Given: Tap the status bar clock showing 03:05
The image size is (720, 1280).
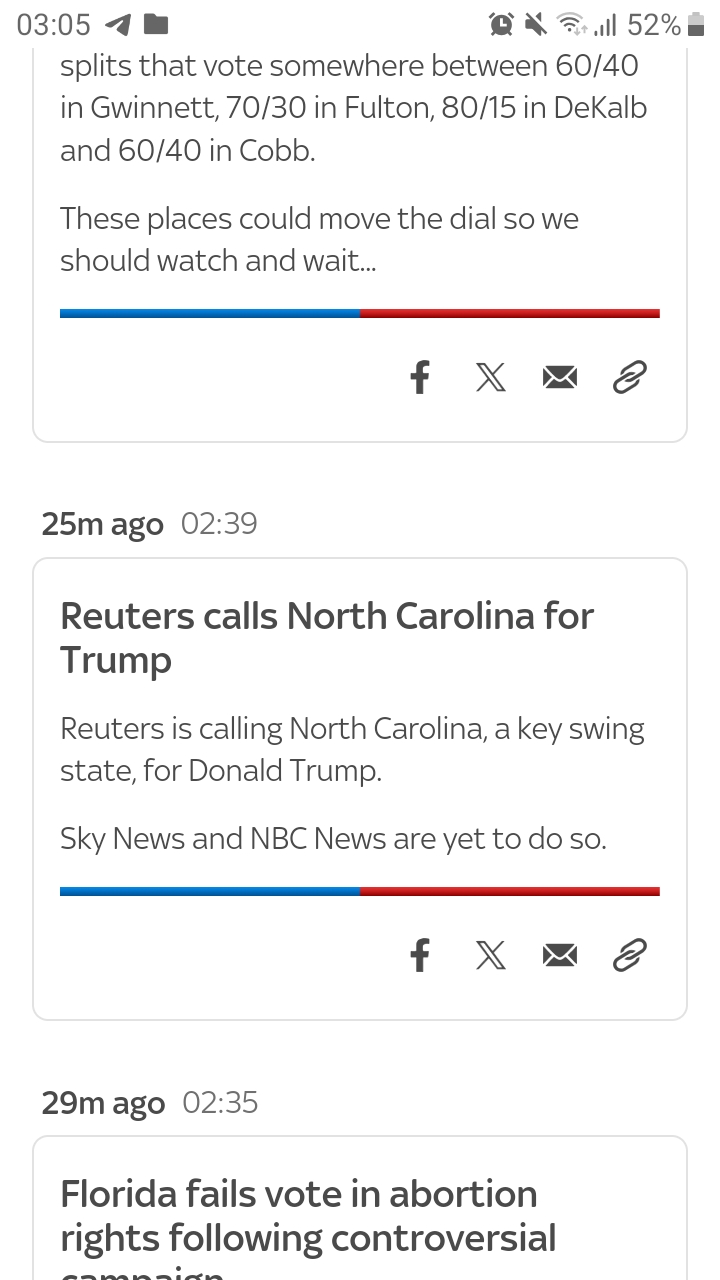Looking at the screenshot, I should click(54, 25).
